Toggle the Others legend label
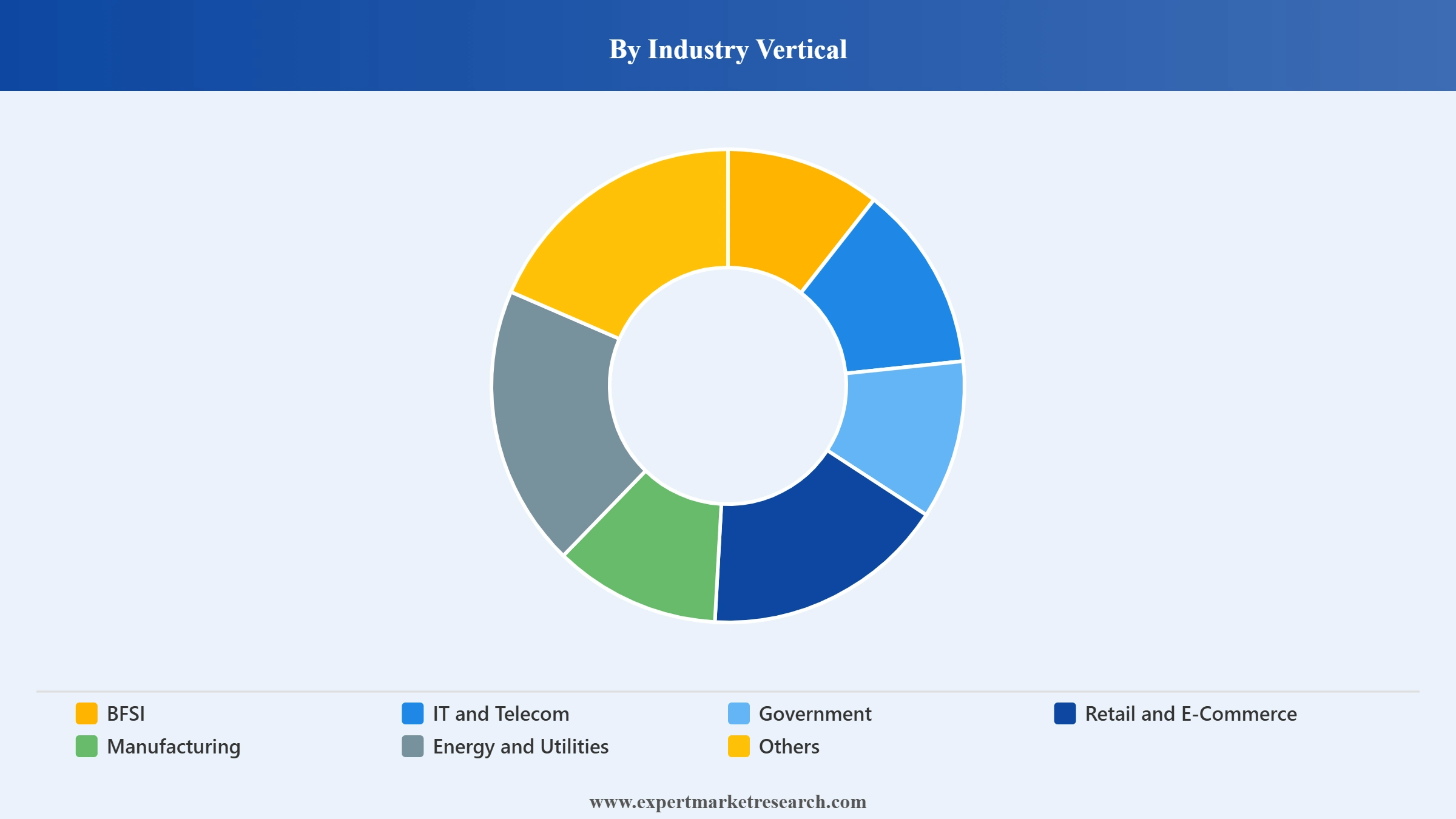The height and width of the screenshot is (819, 1456). (789, 747)
